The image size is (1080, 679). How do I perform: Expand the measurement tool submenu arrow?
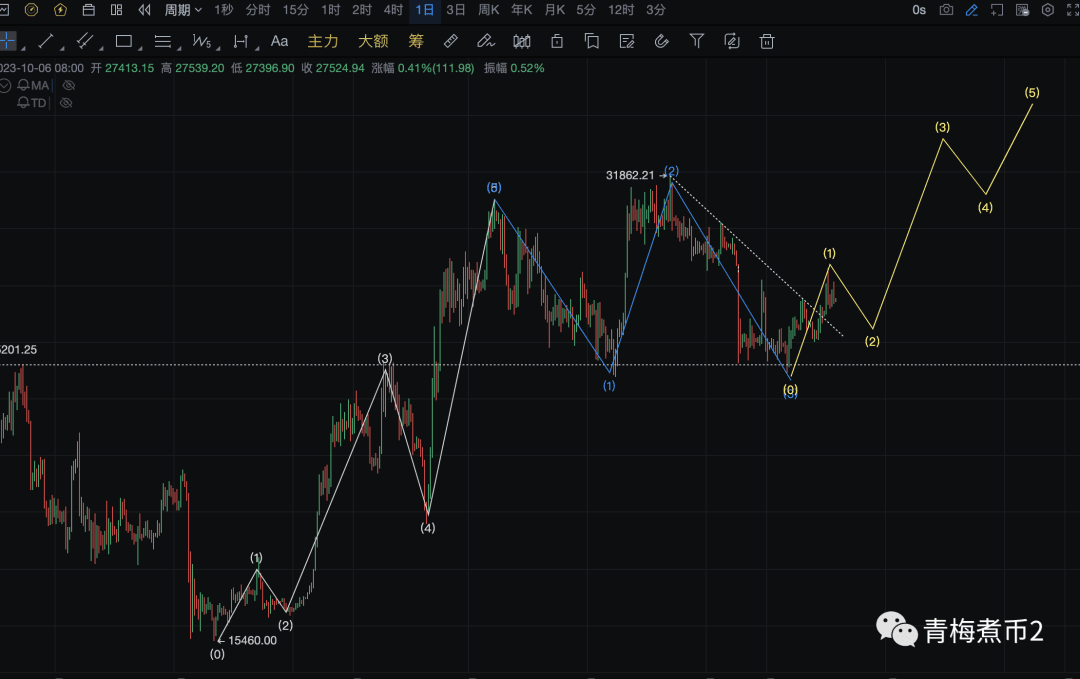tap(257, 48)
